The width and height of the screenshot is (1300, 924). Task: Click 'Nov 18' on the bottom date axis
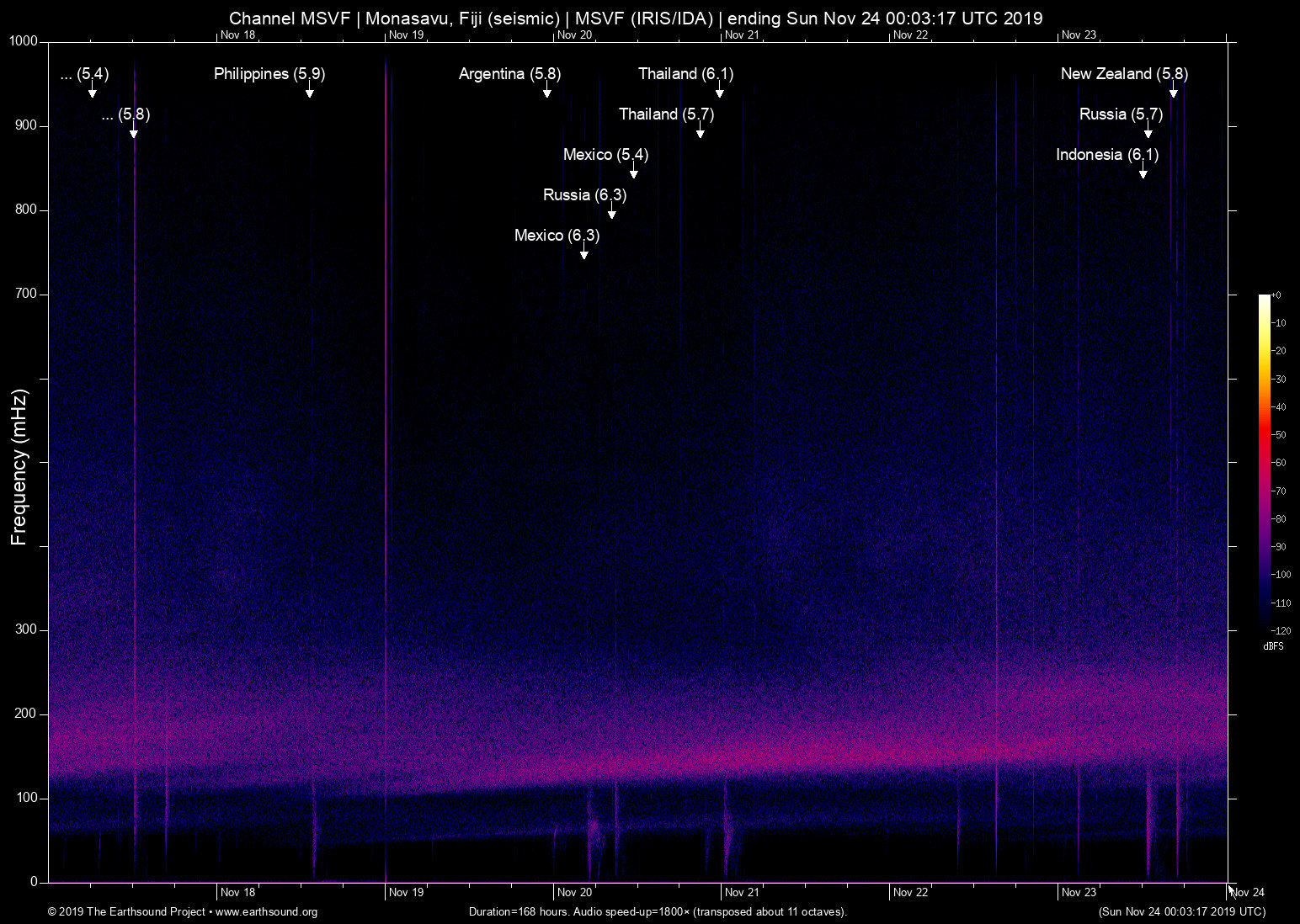tap(237, 893)
